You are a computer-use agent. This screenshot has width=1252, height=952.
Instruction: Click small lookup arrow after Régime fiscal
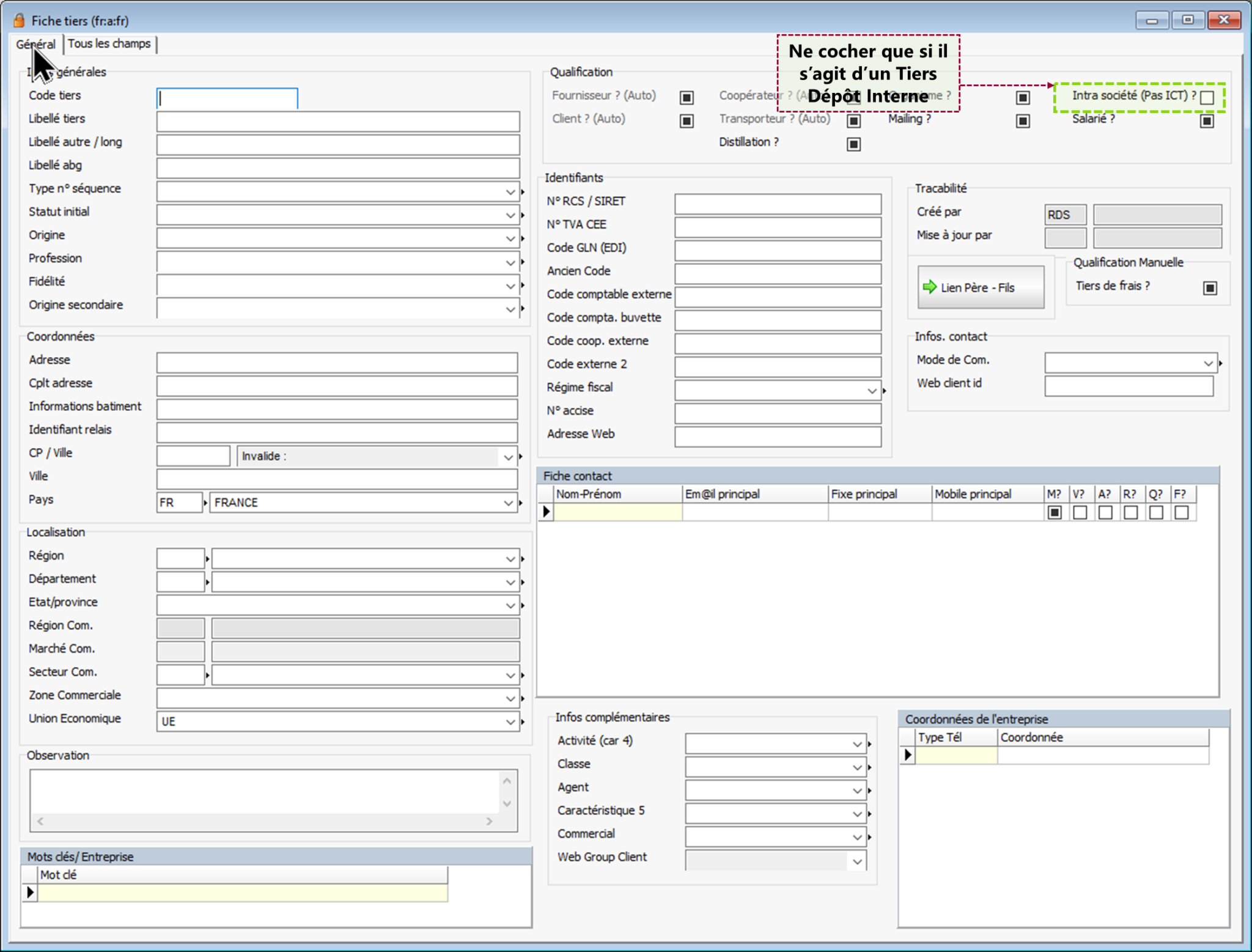coord(885,390)
